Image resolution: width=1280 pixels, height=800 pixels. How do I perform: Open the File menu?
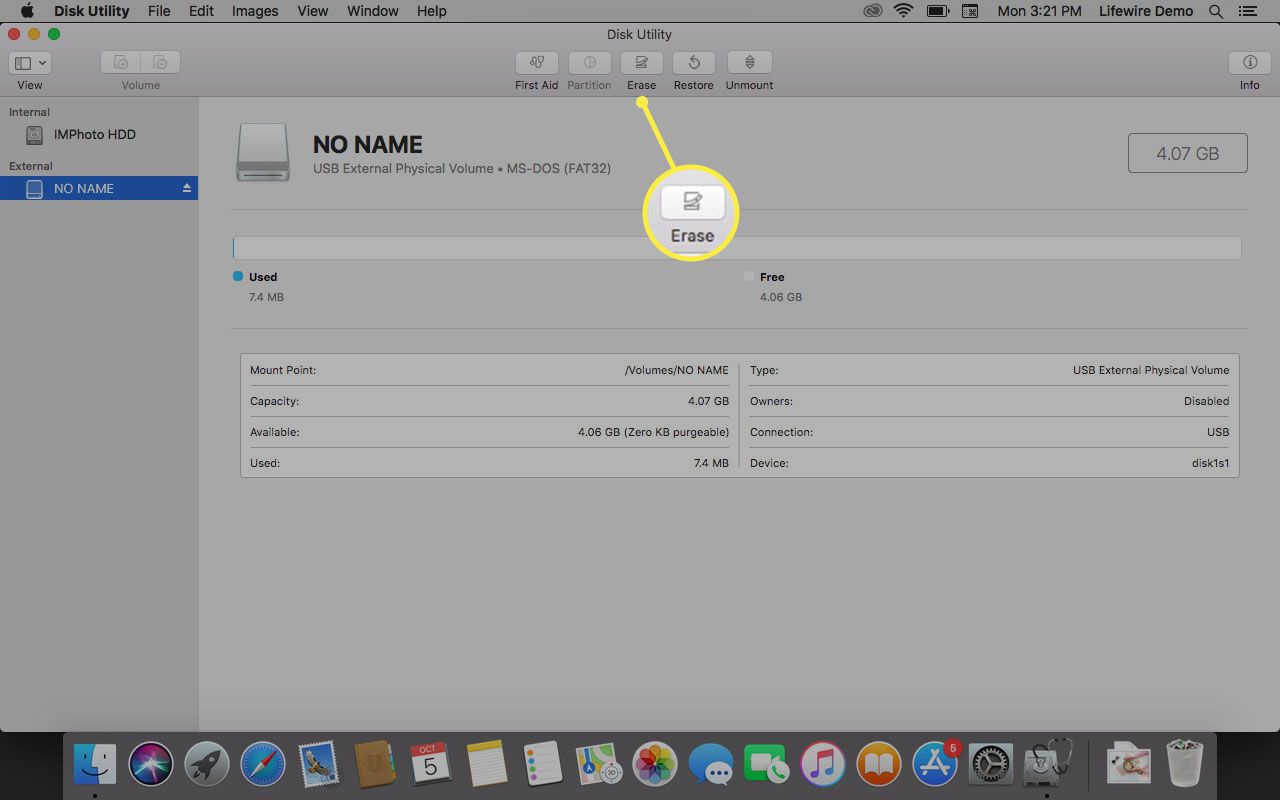(x=158, y=11)
